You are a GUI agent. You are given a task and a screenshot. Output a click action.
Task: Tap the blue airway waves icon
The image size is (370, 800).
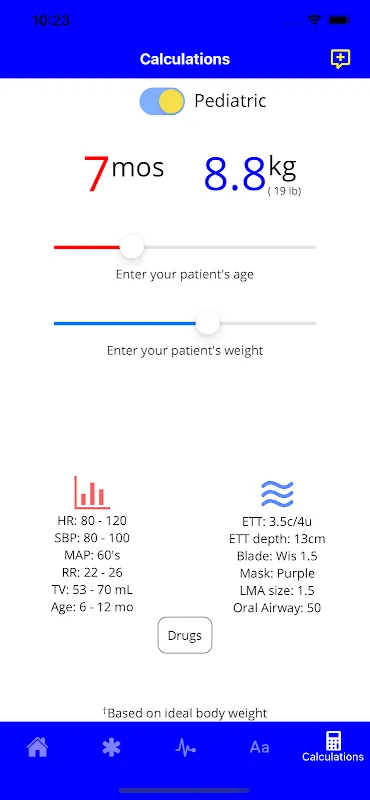coord(277,493)
